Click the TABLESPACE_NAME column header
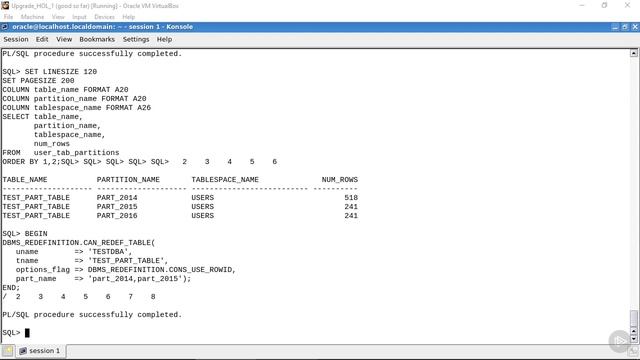The width and height of the screenshot is (640, 360). click(225, 180)
